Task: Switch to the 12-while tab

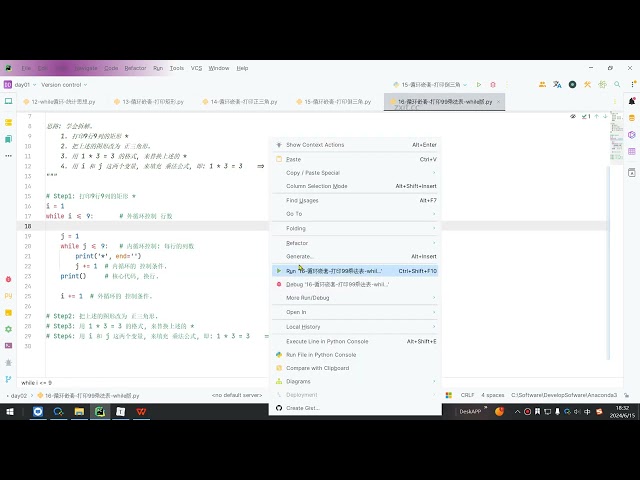Action: [59, 102]
